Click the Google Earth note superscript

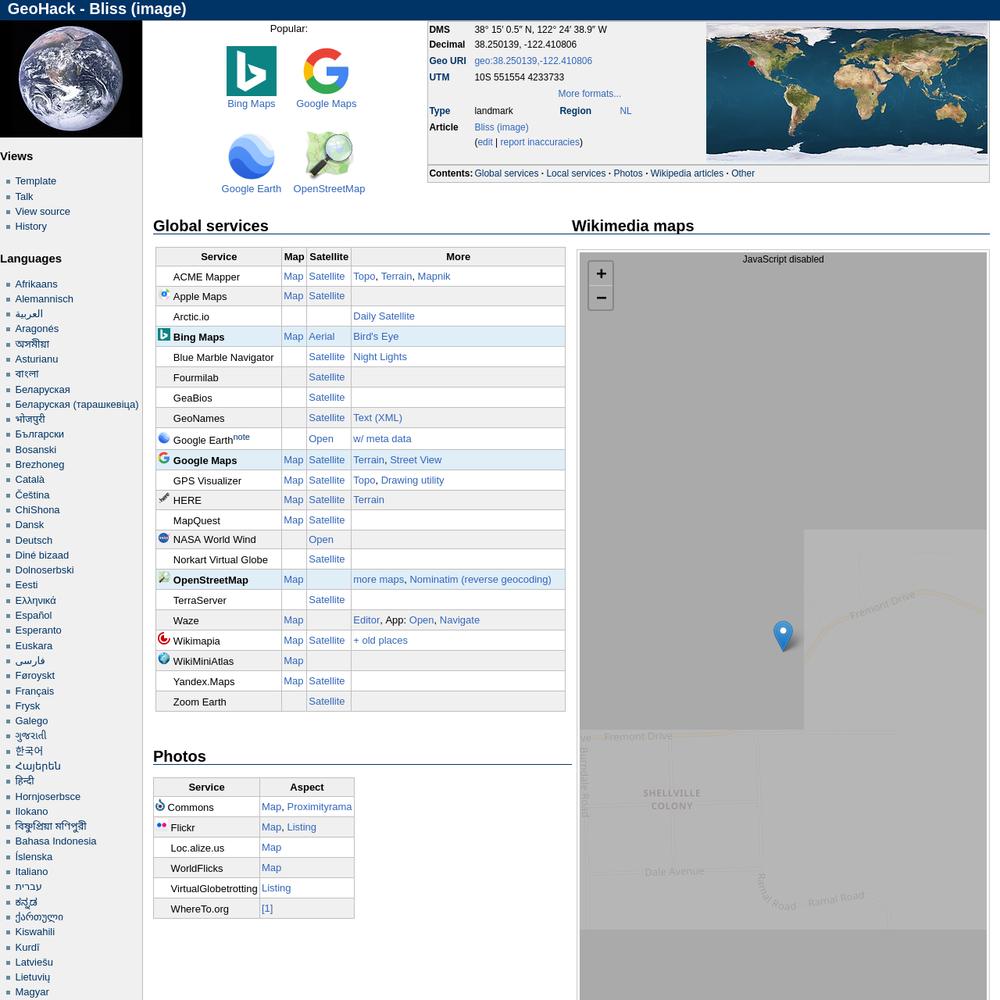coord(241,437)
